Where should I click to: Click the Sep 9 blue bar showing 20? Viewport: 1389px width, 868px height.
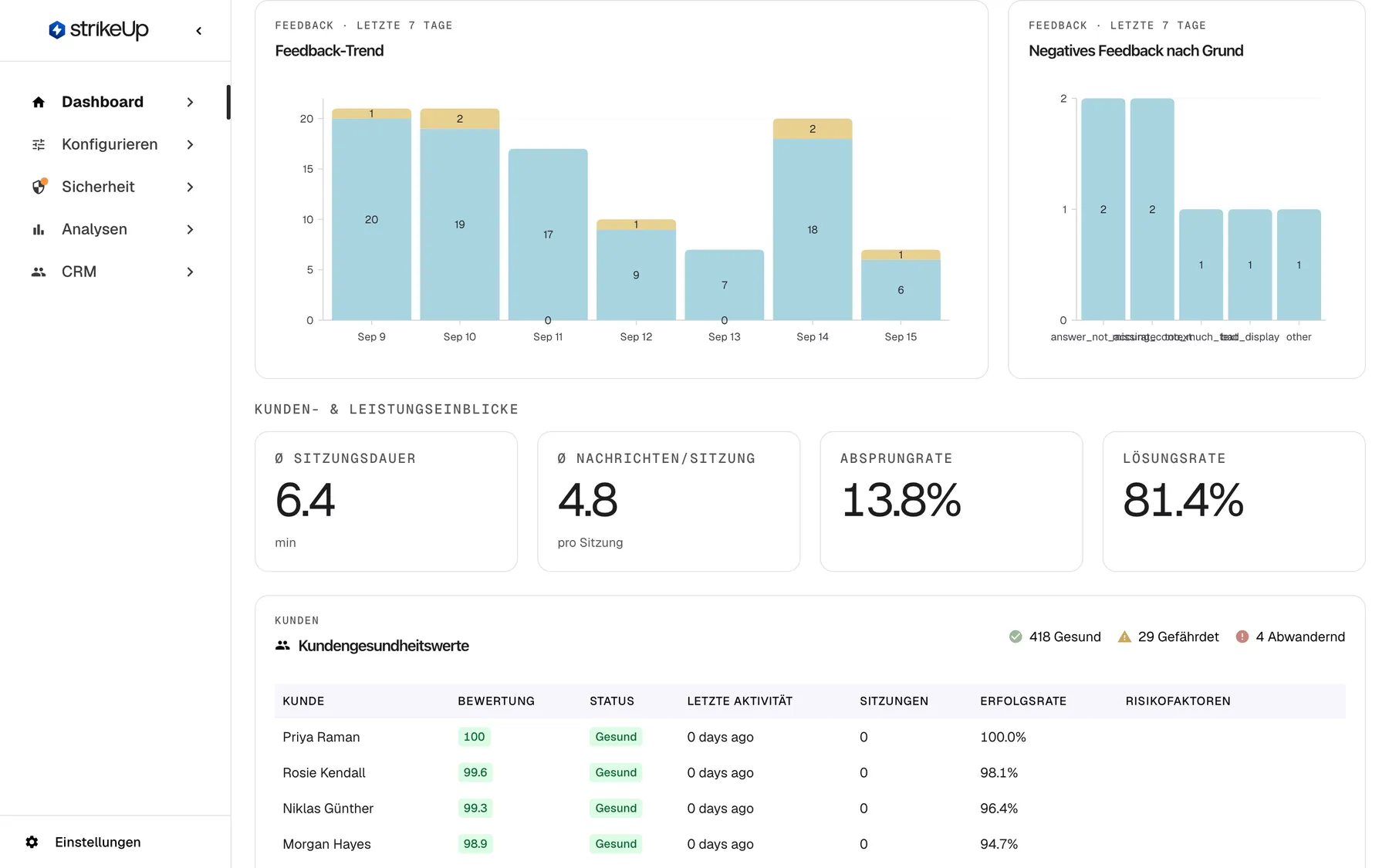pos(371,219)
